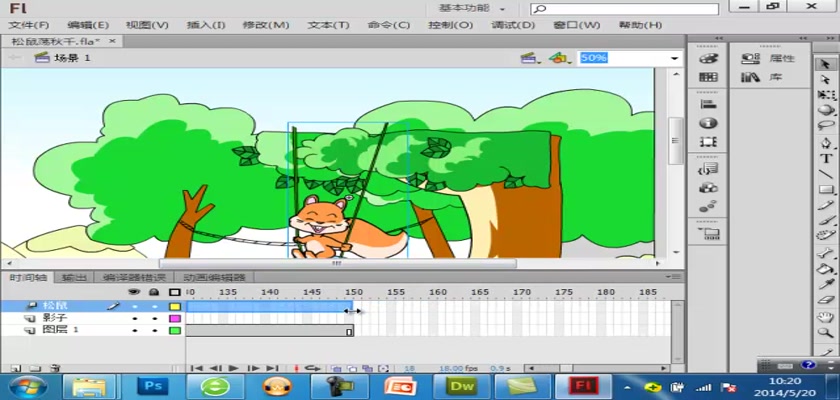Screen dimensions: 840x400
Task: Open the stage zoom percentage dropdown
Action: (674, 58)
